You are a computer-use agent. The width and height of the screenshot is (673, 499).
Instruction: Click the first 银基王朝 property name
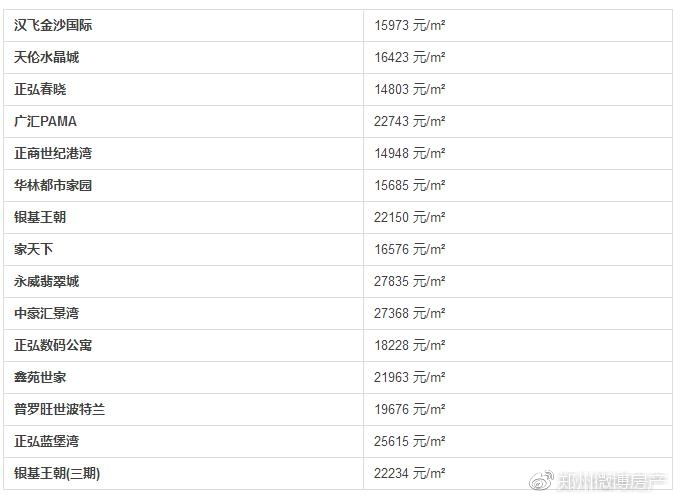40,217
